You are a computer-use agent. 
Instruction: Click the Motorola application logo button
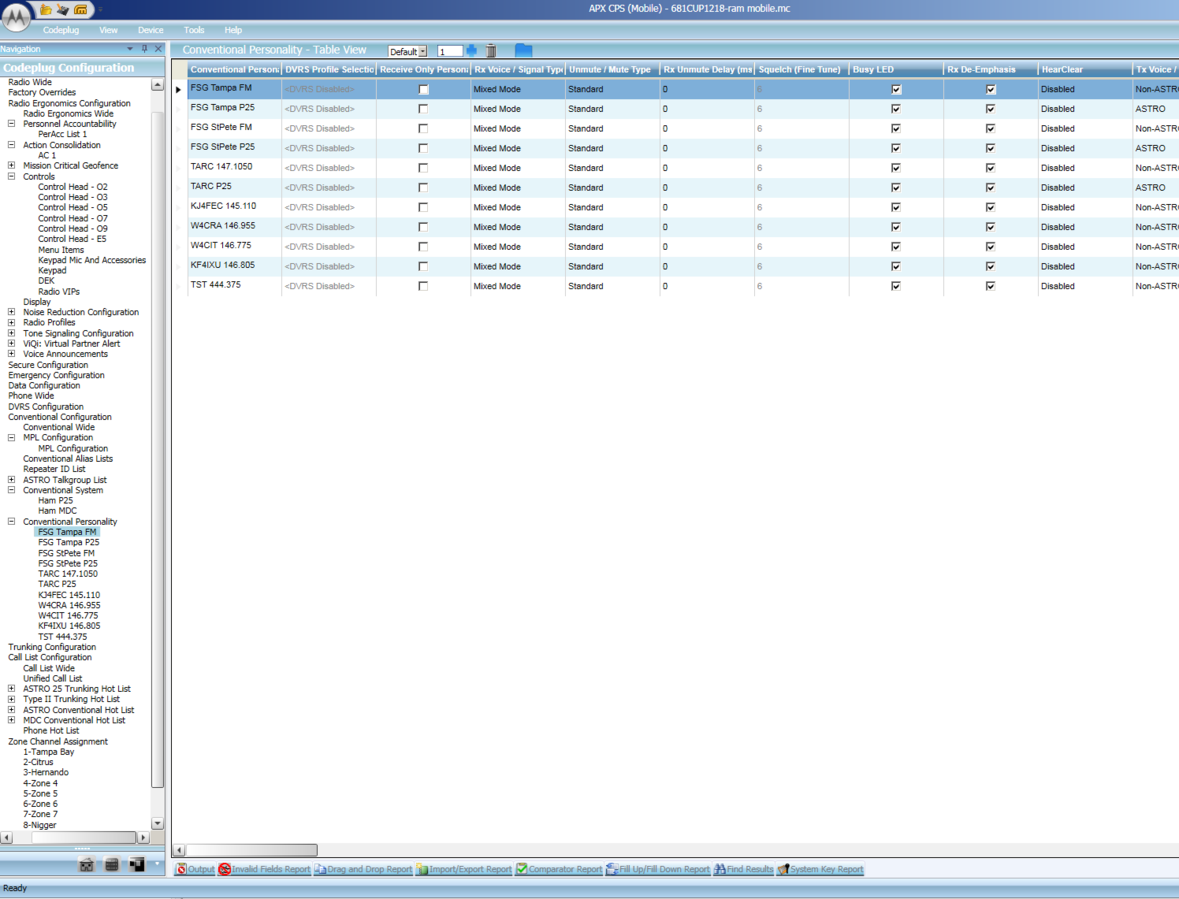(x=17, y=16)
